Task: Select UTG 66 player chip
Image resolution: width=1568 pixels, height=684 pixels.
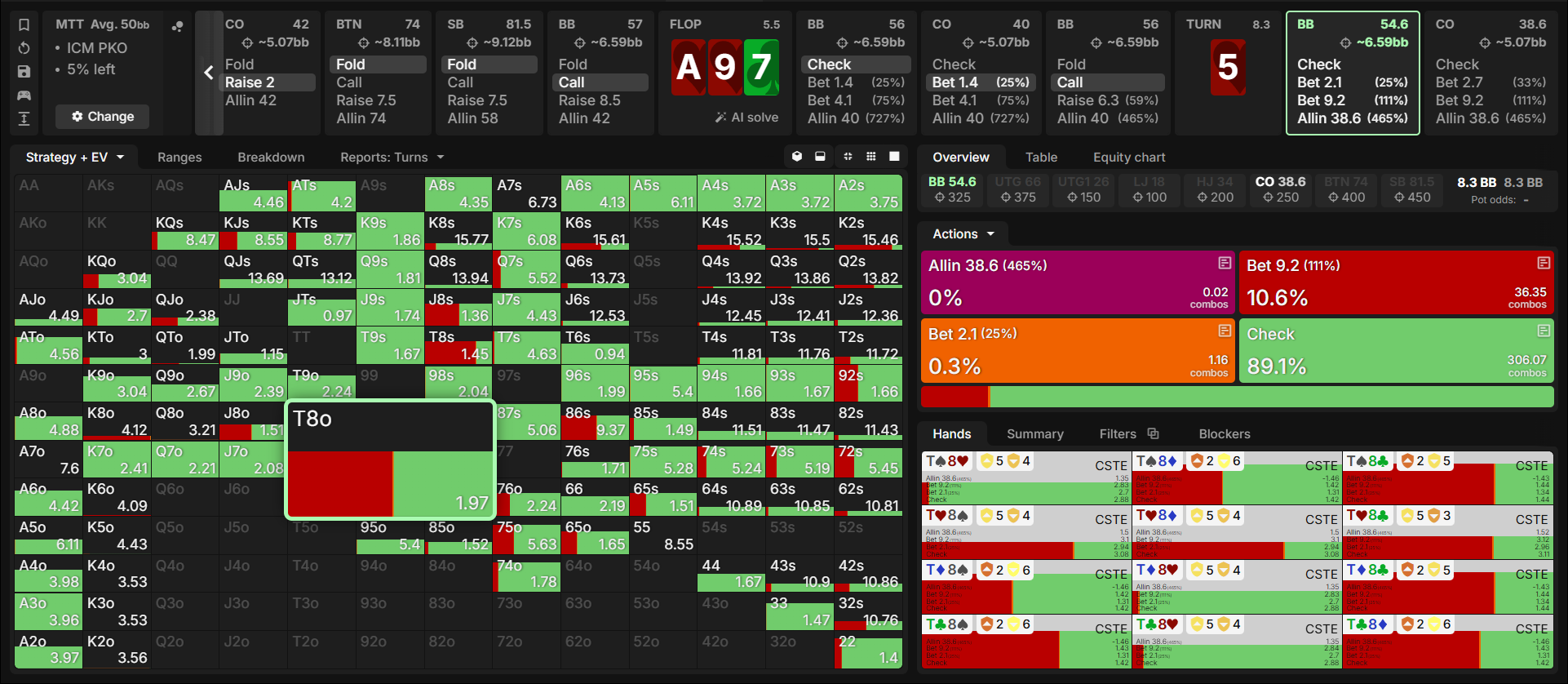Action: 1018,189
